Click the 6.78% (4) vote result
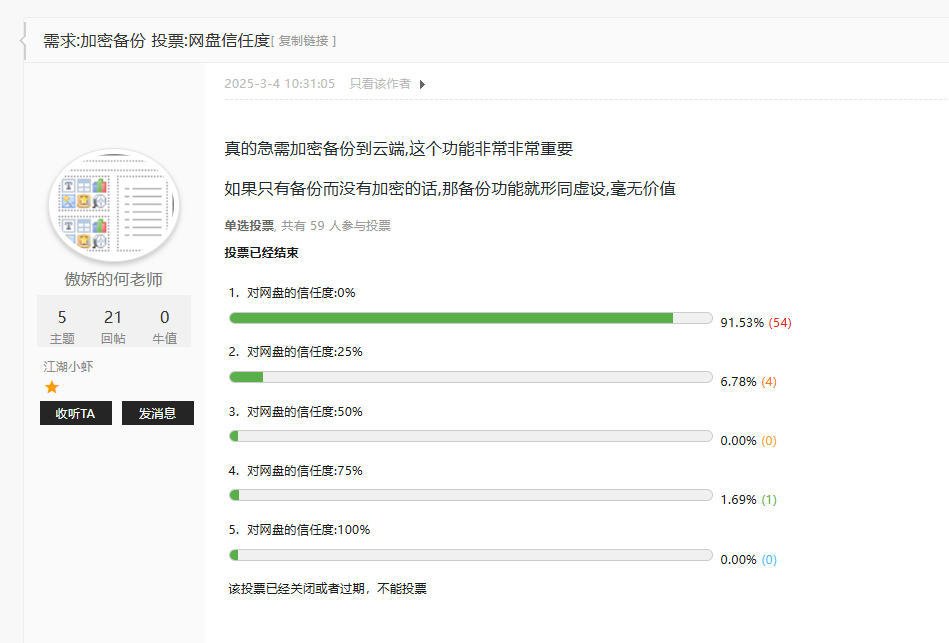The image size is (949, 643). coord(749,381)
